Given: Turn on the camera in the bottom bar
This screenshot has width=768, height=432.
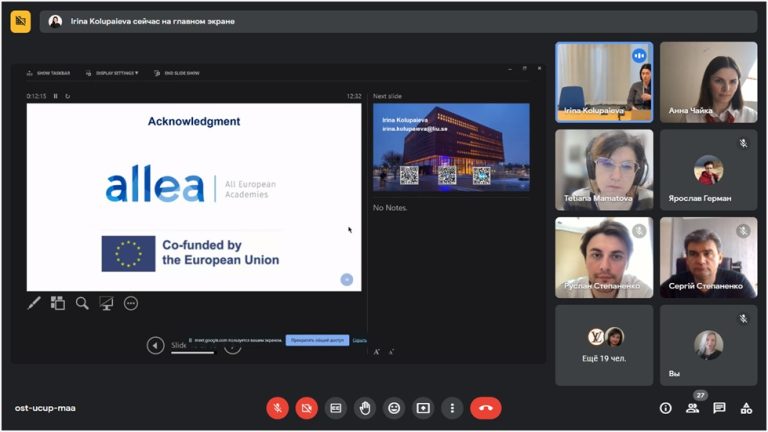Looking at the screenshot, I should click(x=307, y=408).
